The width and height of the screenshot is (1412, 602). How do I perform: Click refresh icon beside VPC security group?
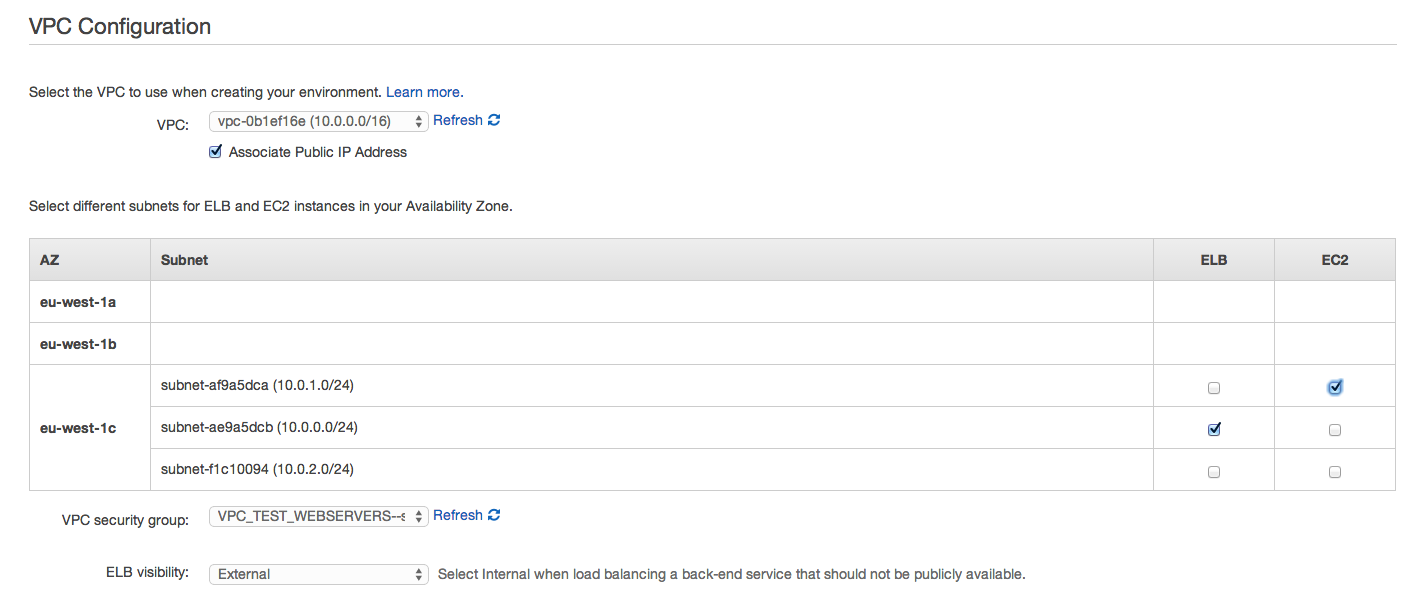tap(494, 515)
